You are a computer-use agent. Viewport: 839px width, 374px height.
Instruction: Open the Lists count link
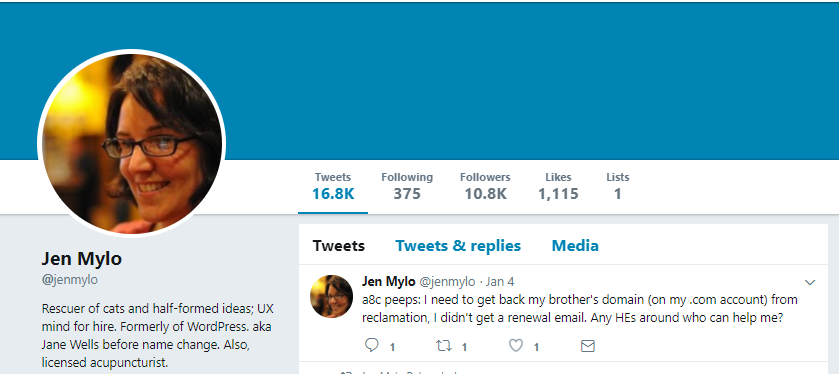point(617,186)
